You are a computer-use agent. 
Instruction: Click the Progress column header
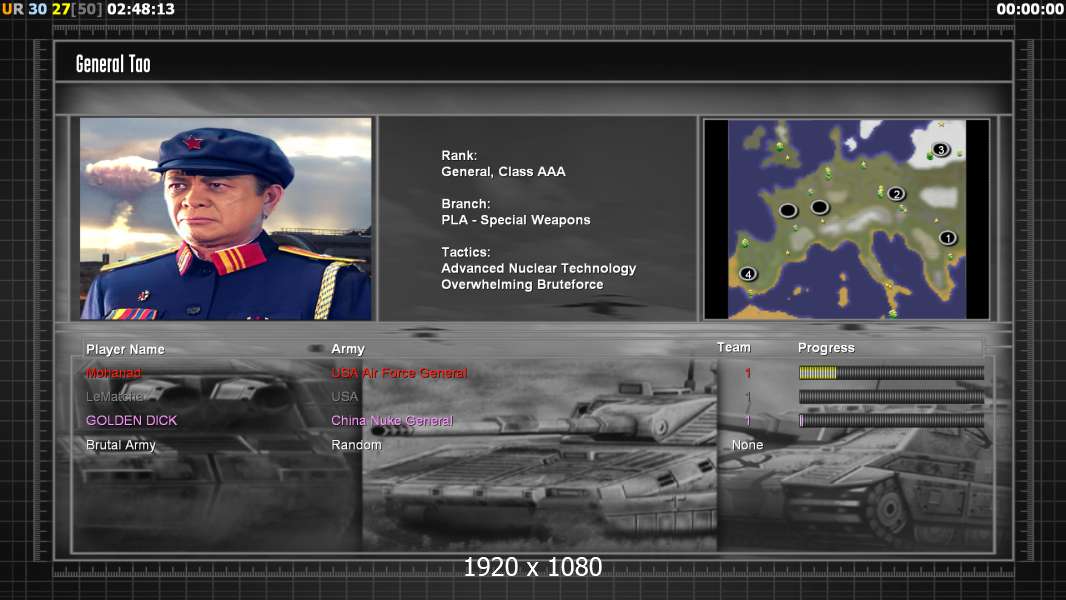[826, 348]
